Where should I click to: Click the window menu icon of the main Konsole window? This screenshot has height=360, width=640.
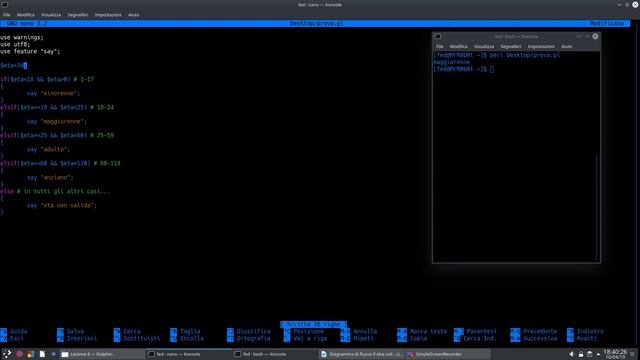4,4
